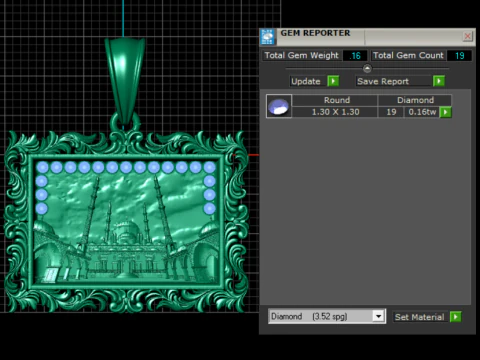Click the gem quantity cell 19
The width and height of the screenshot is (480, 360).
tap(391, 112)
